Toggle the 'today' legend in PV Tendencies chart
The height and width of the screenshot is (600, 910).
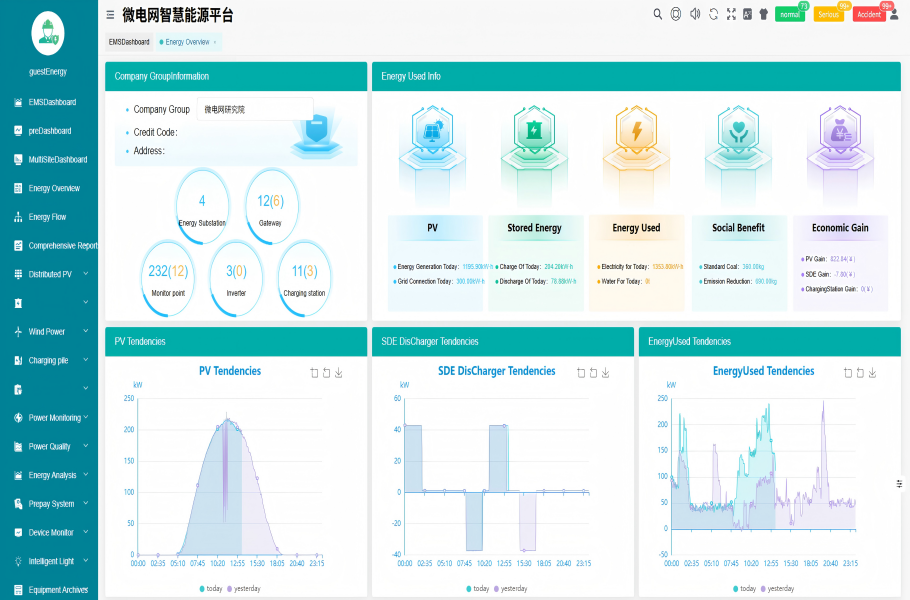(x=211, y=588)
